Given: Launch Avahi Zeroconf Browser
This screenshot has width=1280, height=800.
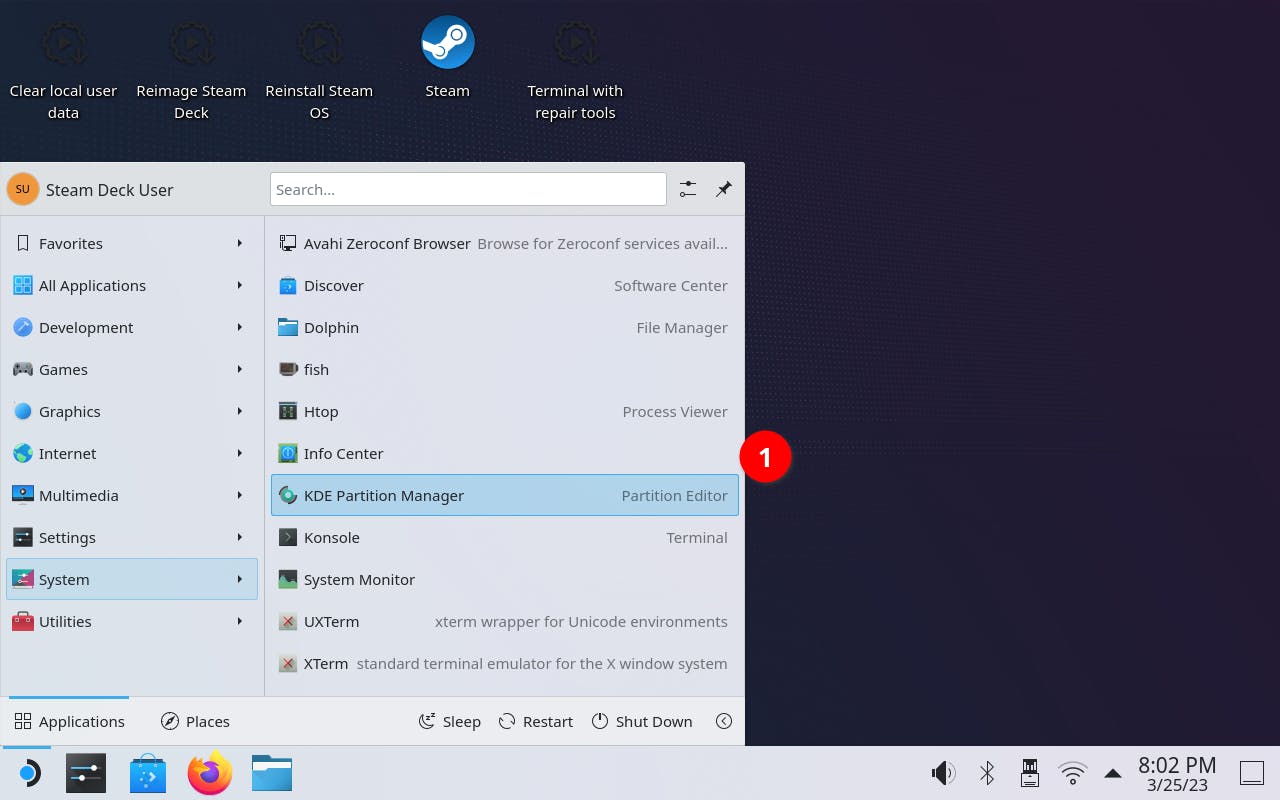Looking at the screenshot, I should (505, 243).
